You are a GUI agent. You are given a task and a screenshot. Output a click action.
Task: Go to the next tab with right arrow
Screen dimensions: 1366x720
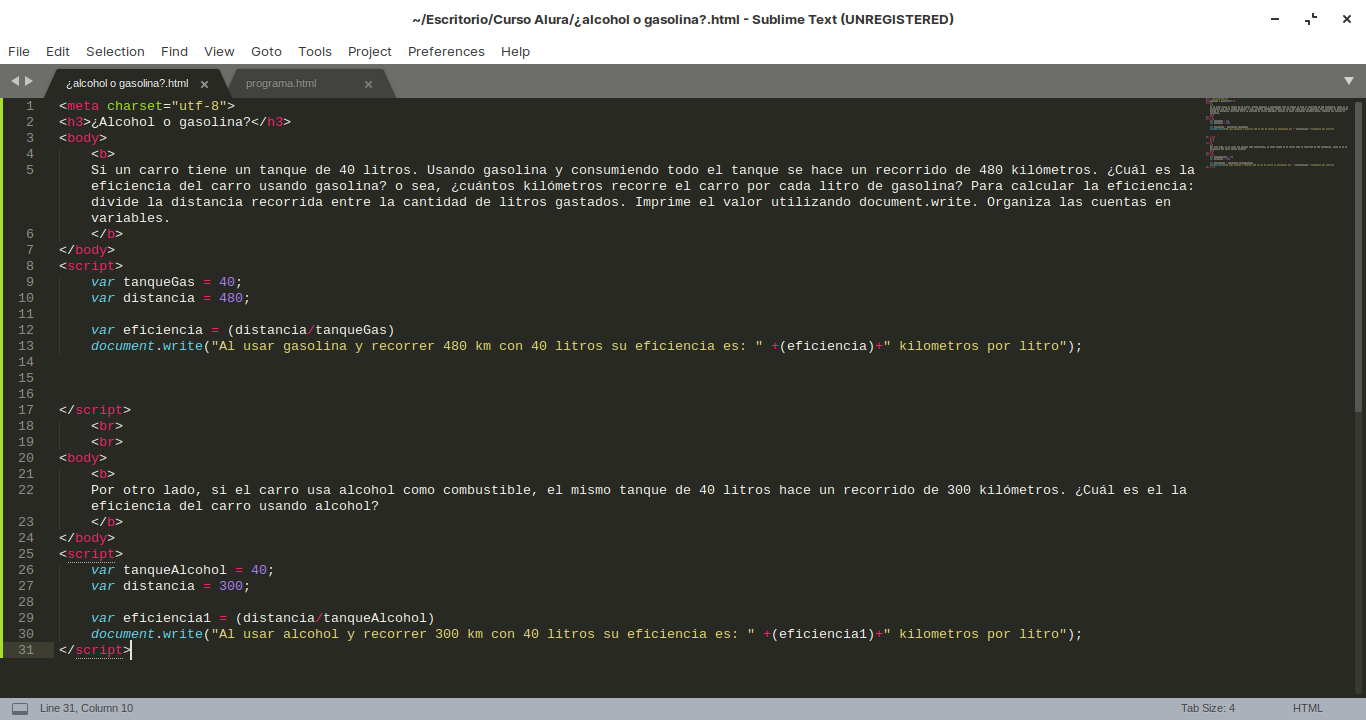pyautogui.click(x=29, y=81)
